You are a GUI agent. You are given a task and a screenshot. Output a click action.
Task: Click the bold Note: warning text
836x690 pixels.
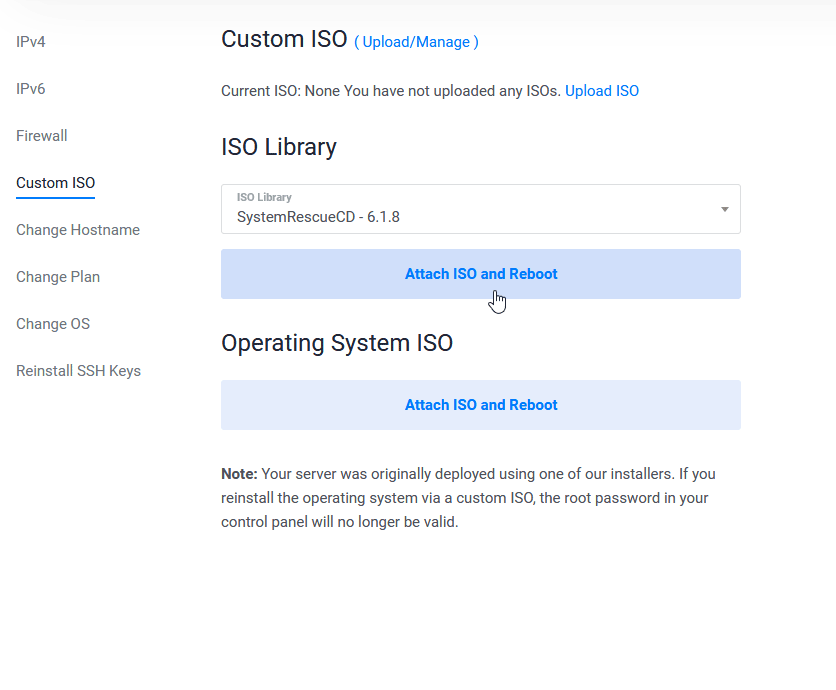(239, 474)
